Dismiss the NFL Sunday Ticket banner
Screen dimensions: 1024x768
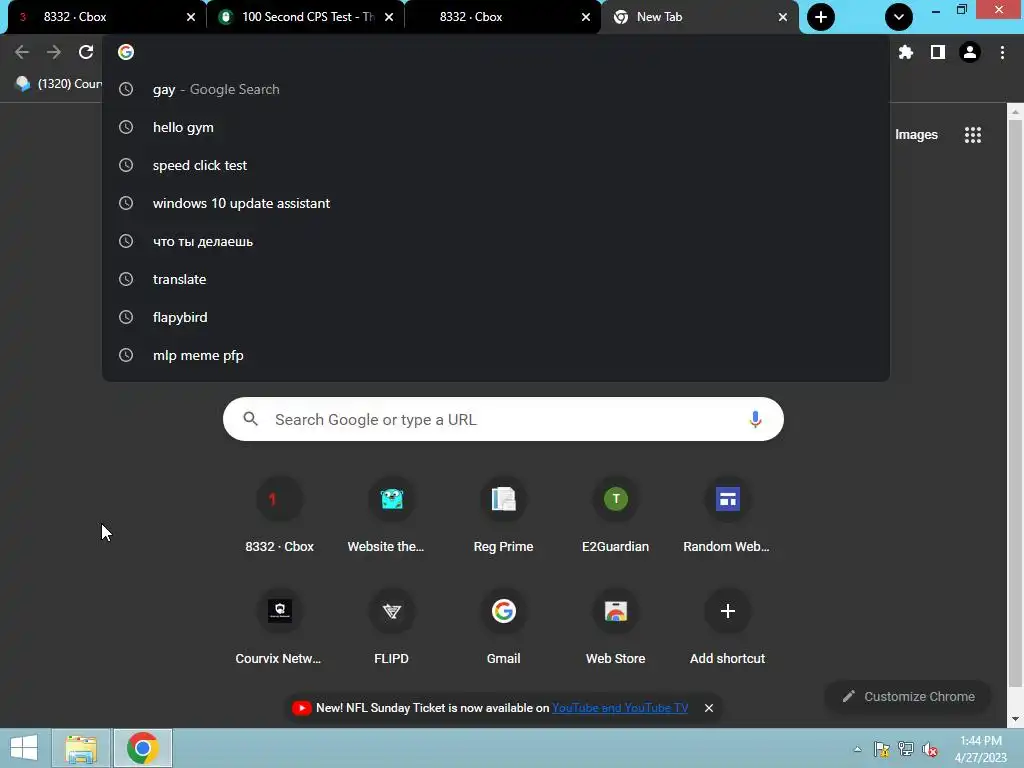click(709, 708)
